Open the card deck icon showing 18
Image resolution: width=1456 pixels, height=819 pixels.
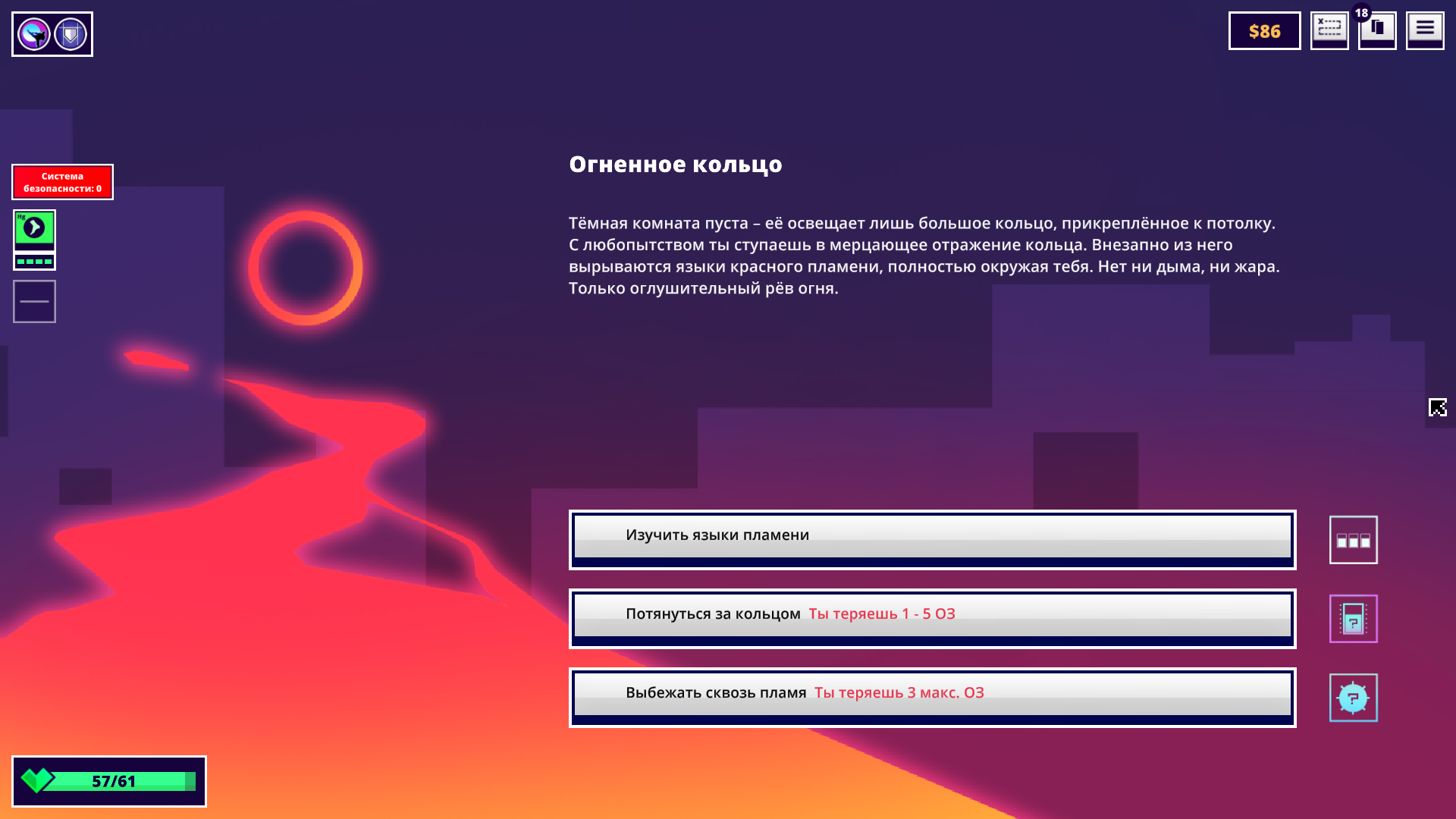[x=1376, y=30]
